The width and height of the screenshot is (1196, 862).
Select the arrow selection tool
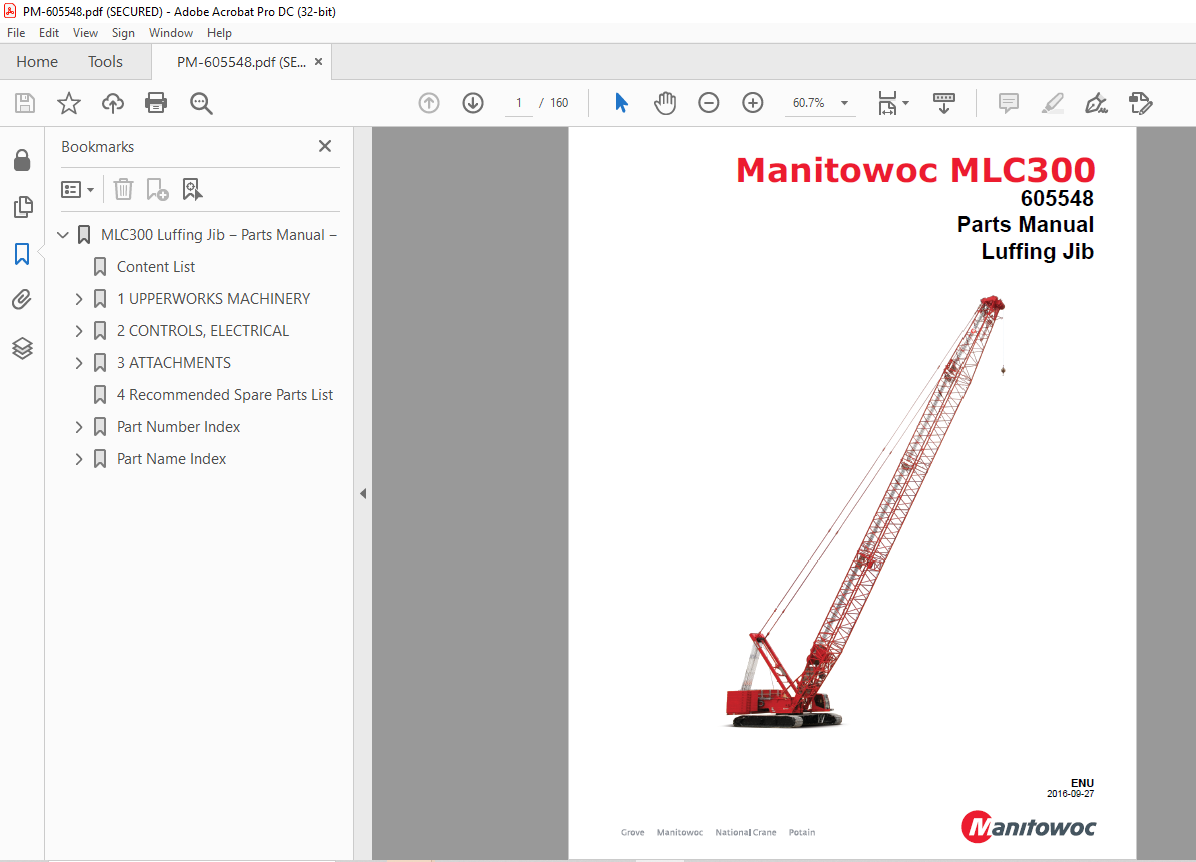point(622,103)
